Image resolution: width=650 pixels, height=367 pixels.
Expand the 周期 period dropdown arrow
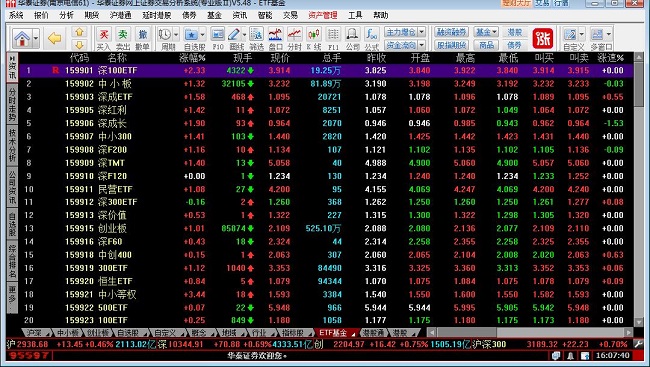click(x=176, y=34)
